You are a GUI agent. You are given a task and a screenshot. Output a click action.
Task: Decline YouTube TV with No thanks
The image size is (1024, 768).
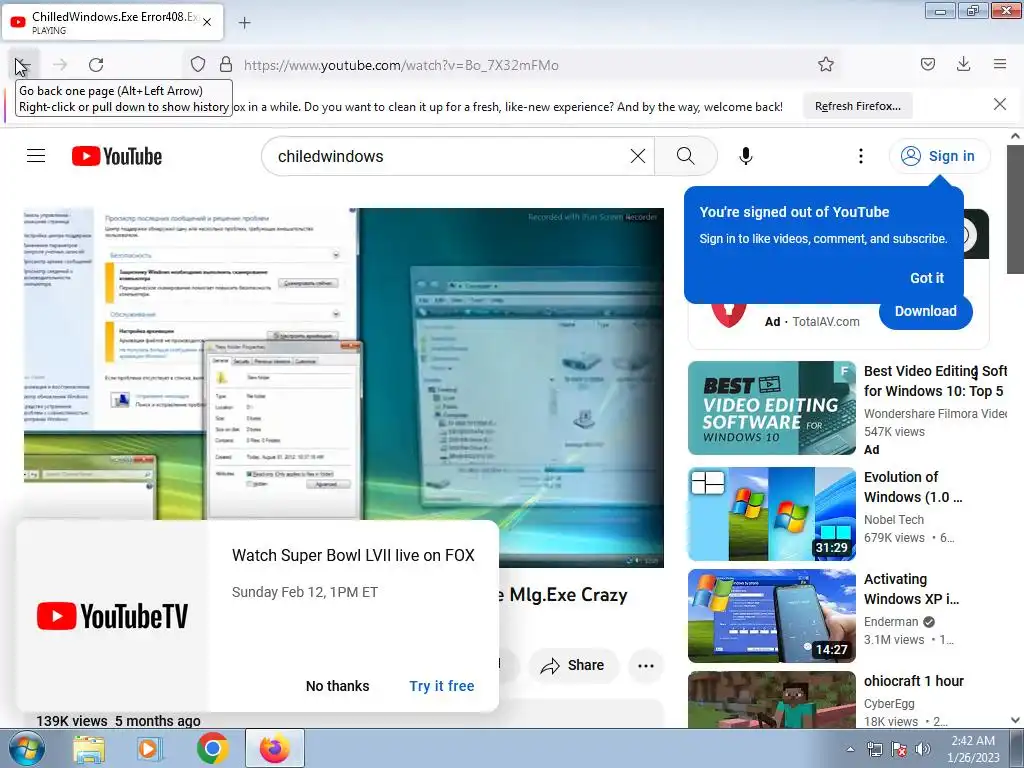pyautogui.click(x=338, y=686)
